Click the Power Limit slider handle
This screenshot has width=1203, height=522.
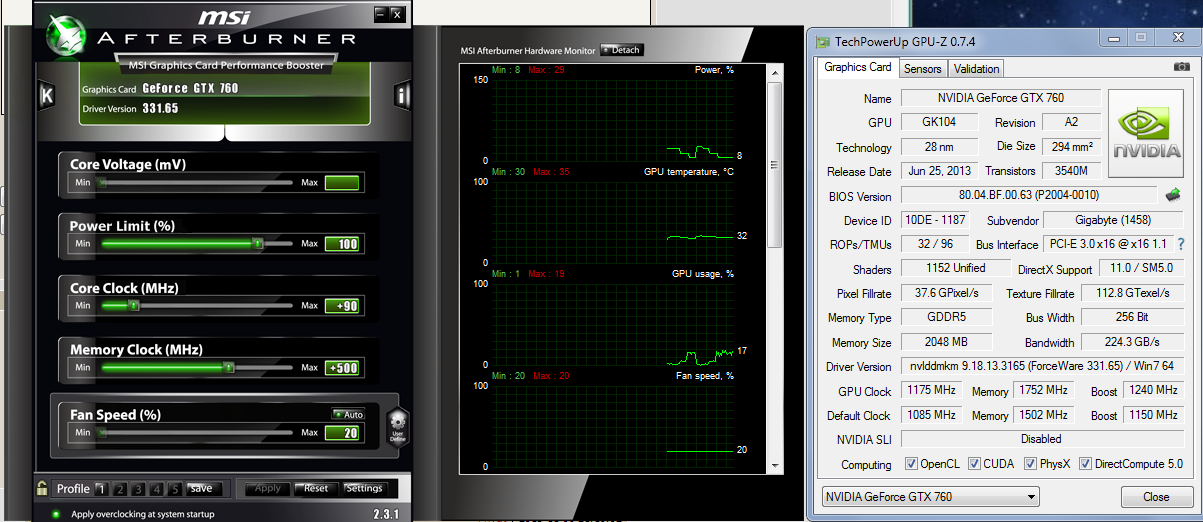coord(257,243)
